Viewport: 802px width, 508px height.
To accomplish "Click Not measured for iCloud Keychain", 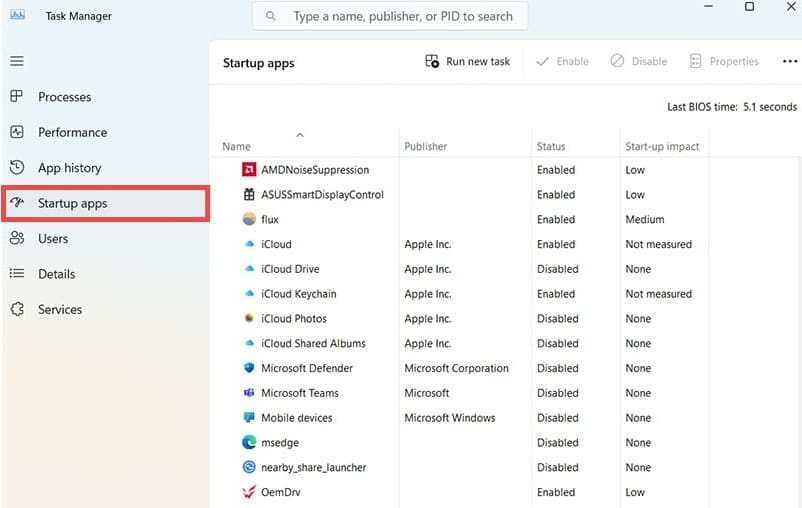I will pos(658,294).
